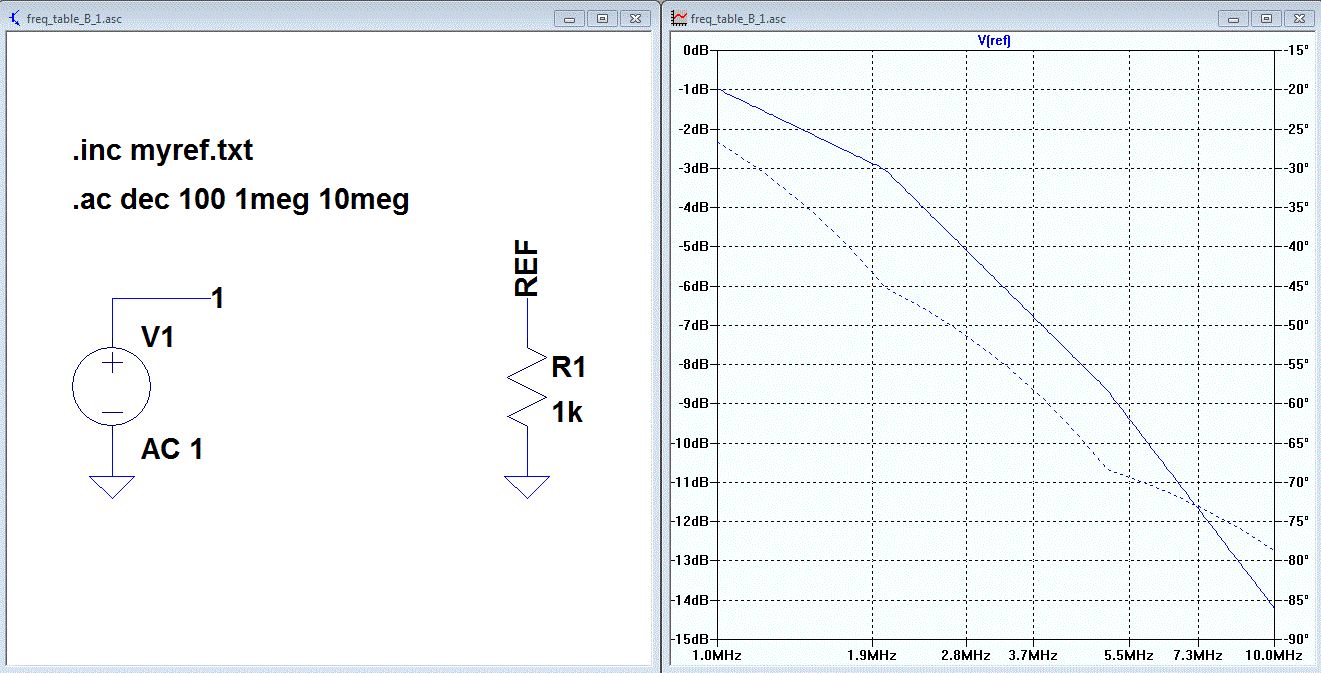
Task: Click the net label 1 beside V1's wire
Action: tap(217, 299)
